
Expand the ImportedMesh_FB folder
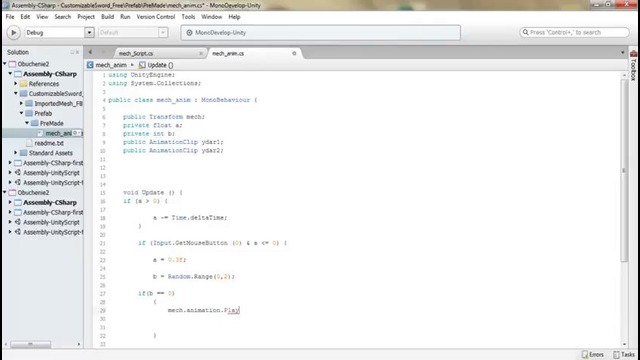[x=22, y=103]
